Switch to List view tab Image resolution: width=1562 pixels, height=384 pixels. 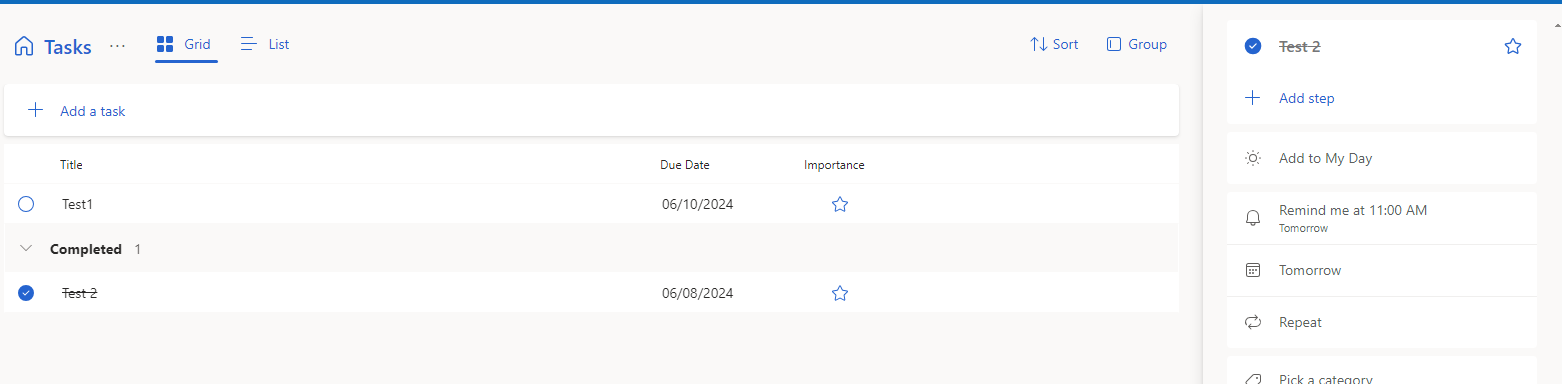coord(265,45)
